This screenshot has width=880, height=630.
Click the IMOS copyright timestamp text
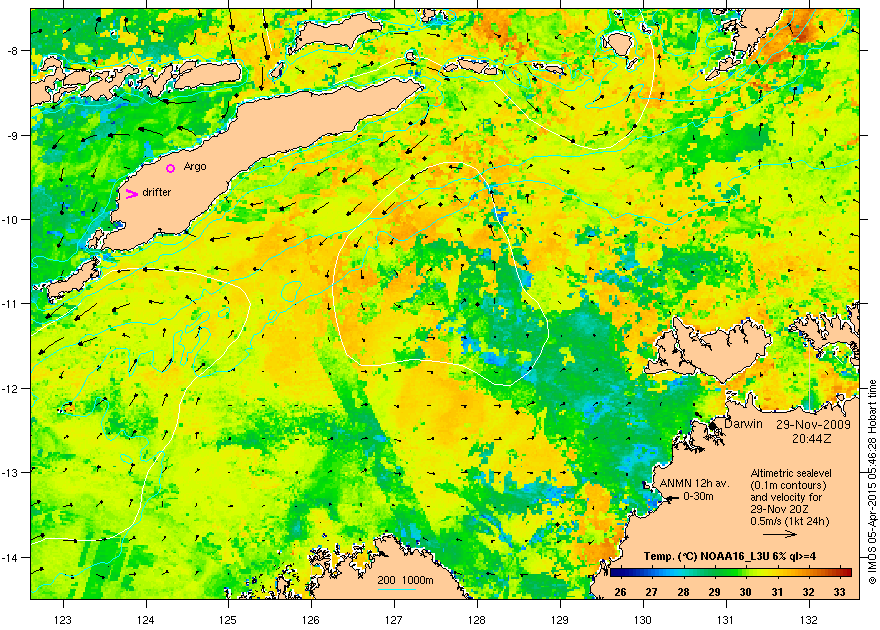point(872,482)
